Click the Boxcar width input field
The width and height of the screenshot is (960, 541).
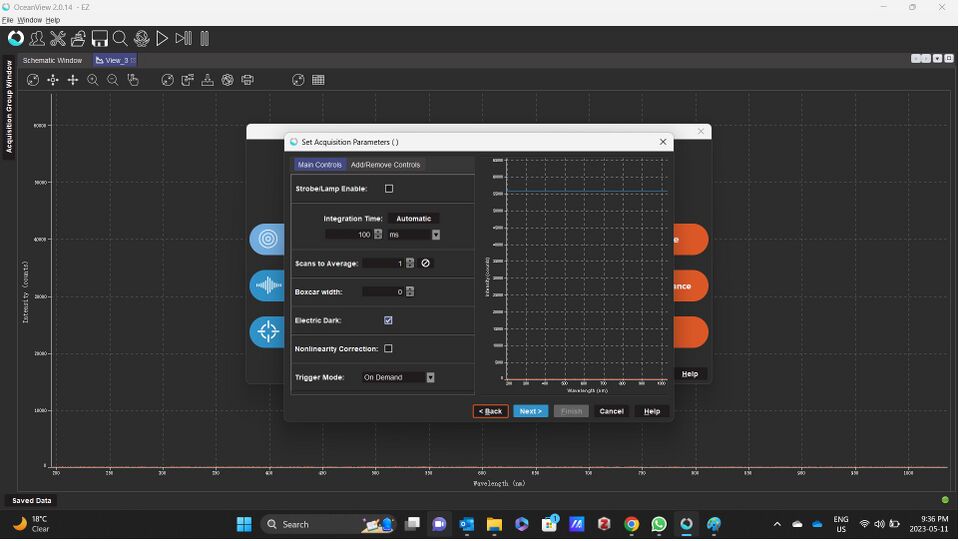point(383,292)
